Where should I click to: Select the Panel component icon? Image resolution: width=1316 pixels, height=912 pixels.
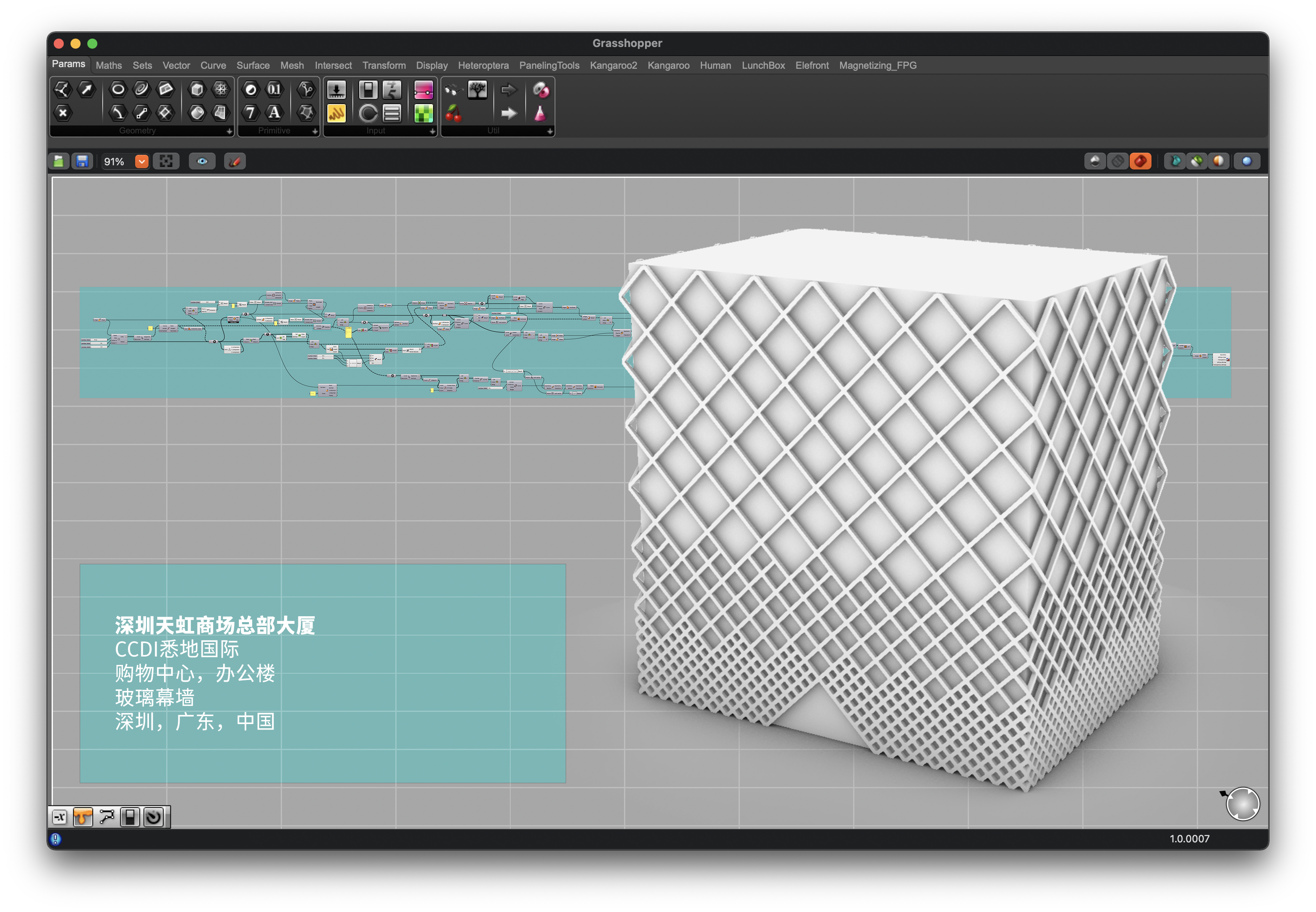click(336, 113)
